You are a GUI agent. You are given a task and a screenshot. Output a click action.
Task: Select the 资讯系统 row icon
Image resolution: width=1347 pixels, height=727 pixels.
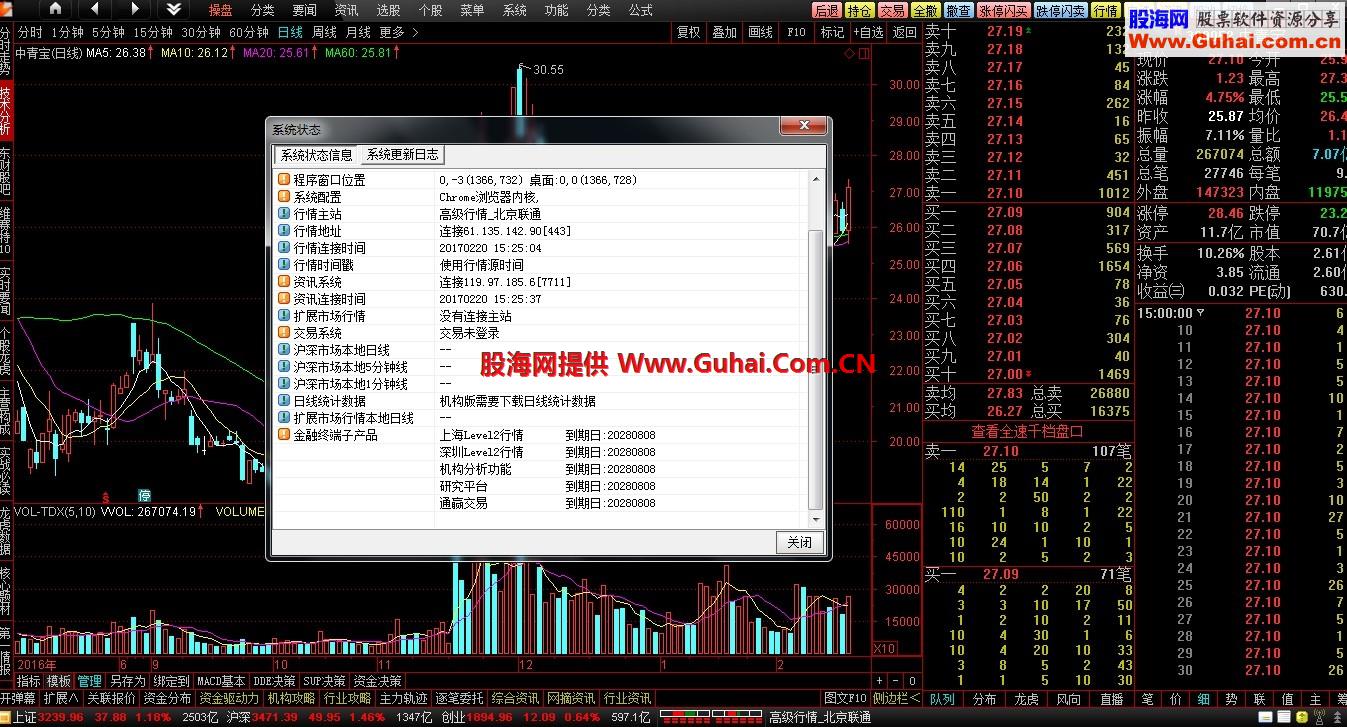pos(284,282)
